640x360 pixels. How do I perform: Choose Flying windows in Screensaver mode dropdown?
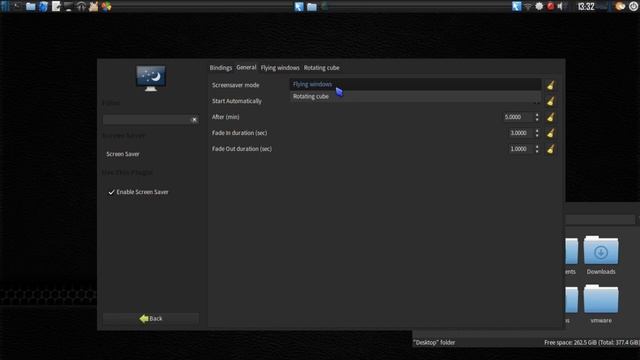click(416, 84)
